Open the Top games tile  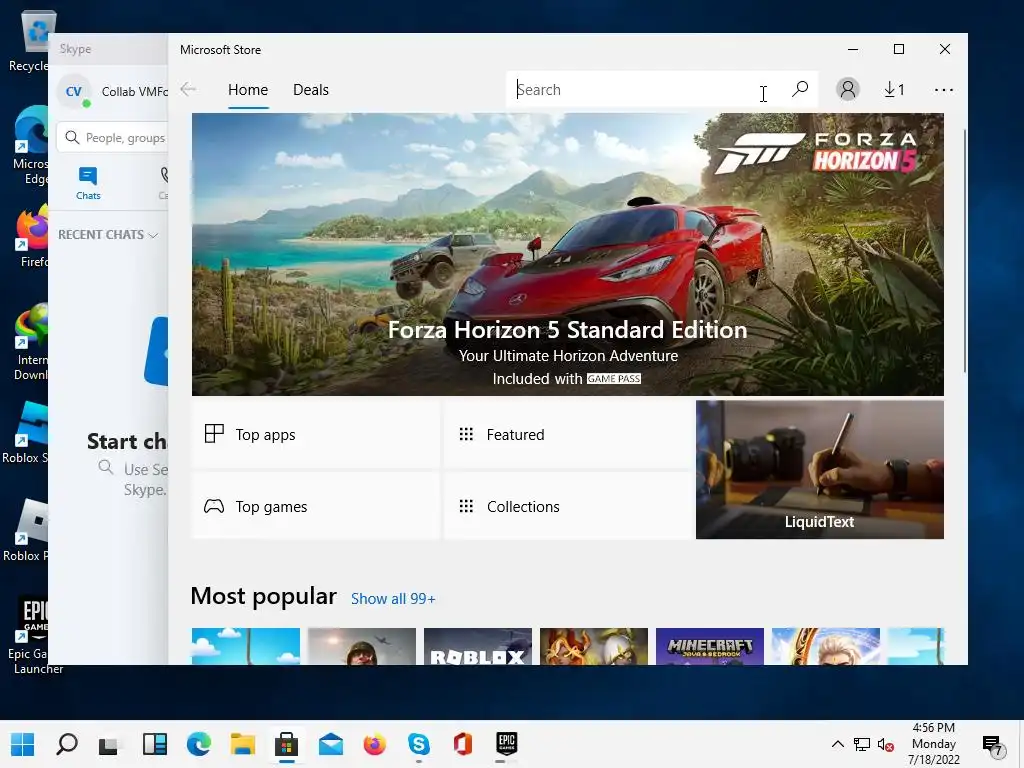point(315,506)
